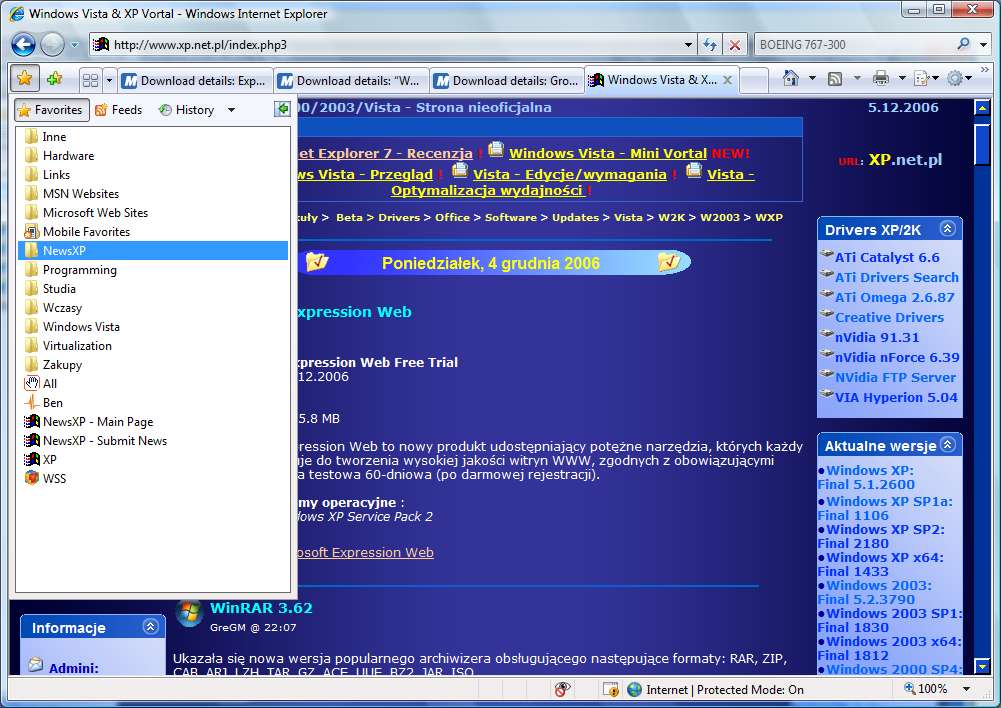
Task: Open the Inne favorites folder
Action: pos(153,137)
